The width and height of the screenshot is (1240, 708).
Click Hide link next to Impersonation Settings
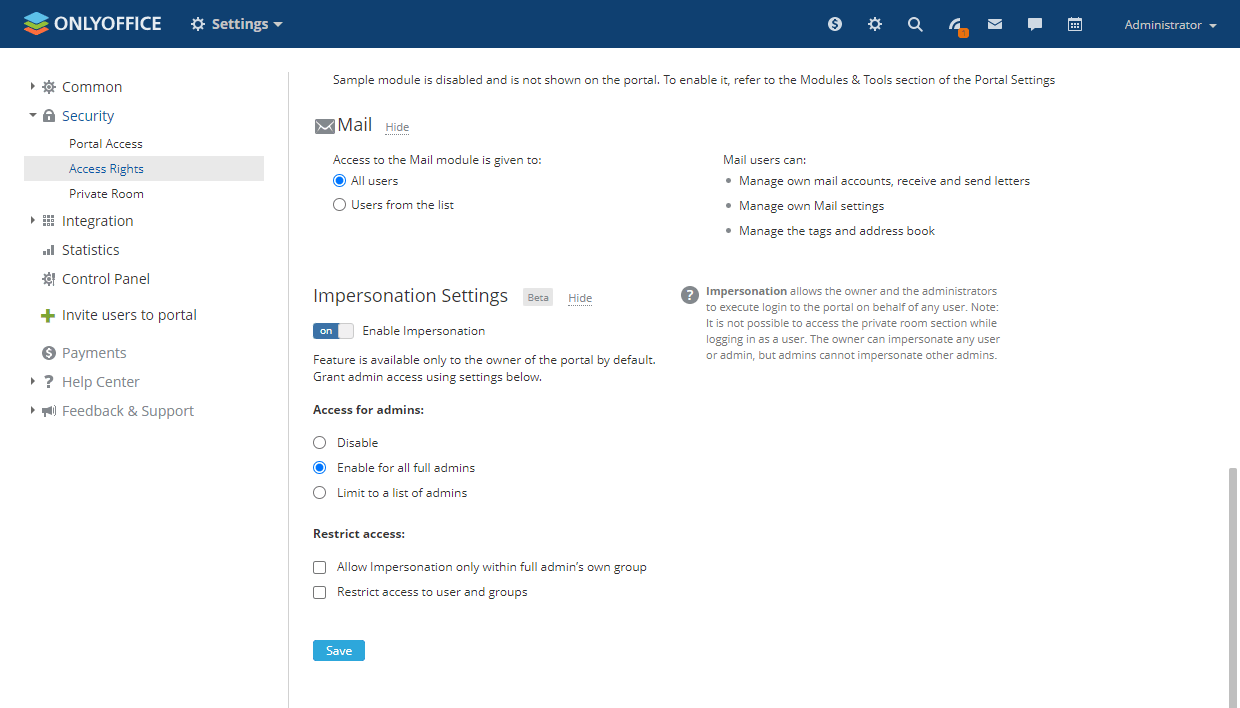[580, 298]
